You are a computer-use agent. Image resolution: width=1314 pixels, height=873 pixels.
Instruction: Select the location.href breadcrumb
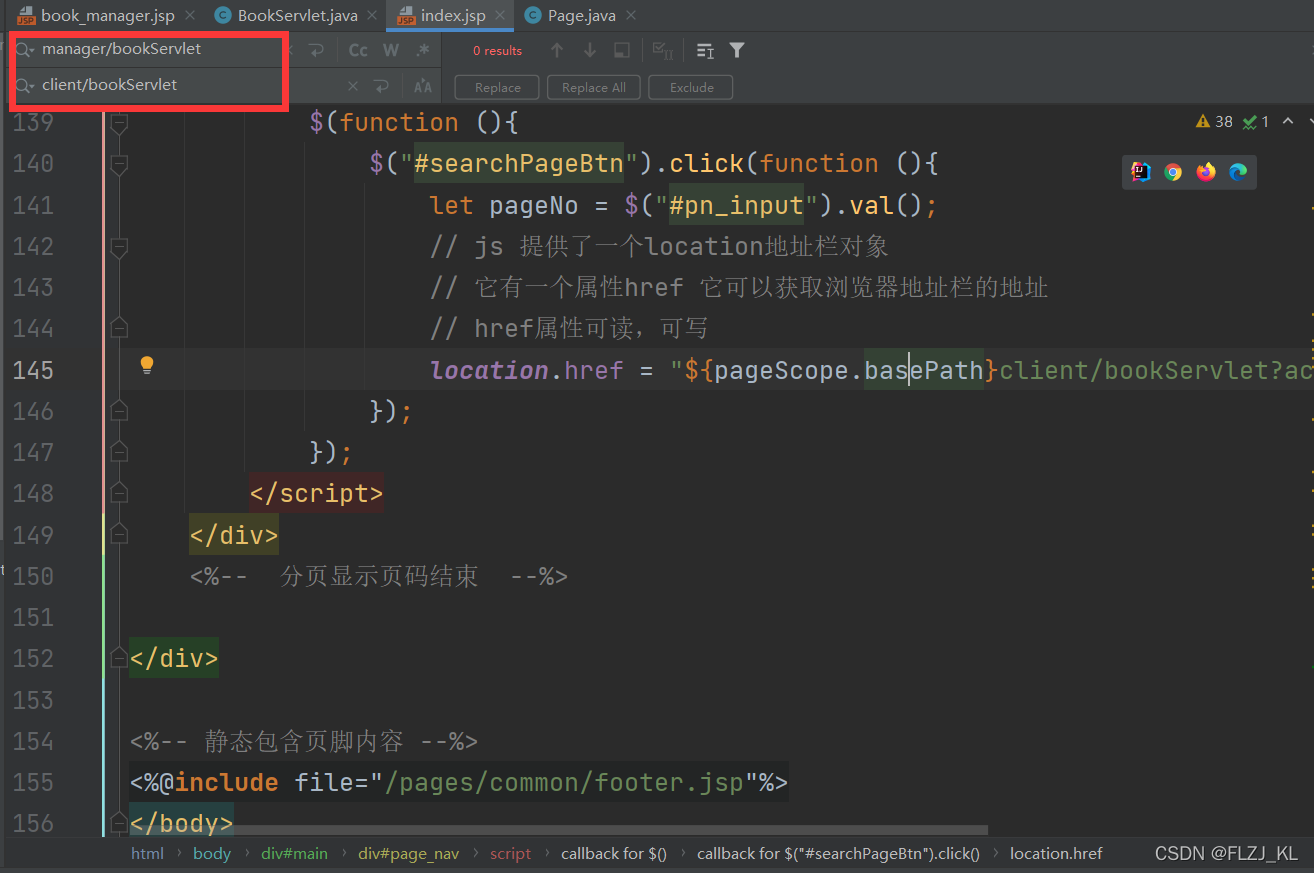tap(1056, 853)
